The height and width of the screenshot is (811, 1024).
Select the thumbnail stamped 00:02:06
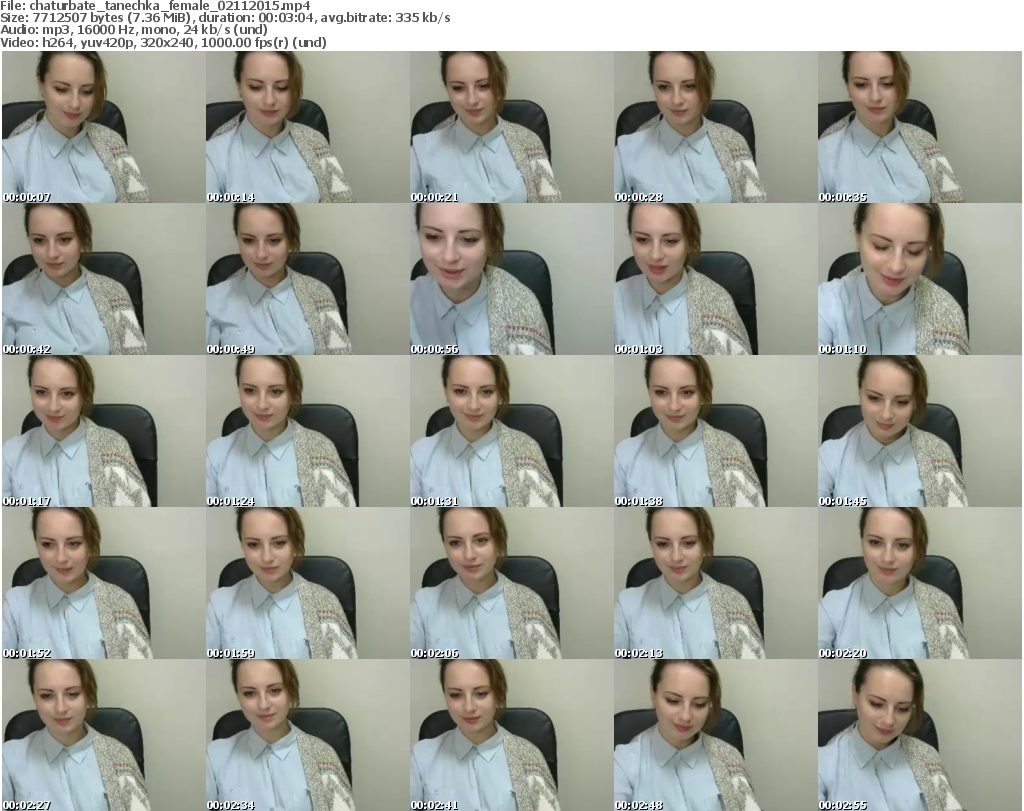(511, 583)
